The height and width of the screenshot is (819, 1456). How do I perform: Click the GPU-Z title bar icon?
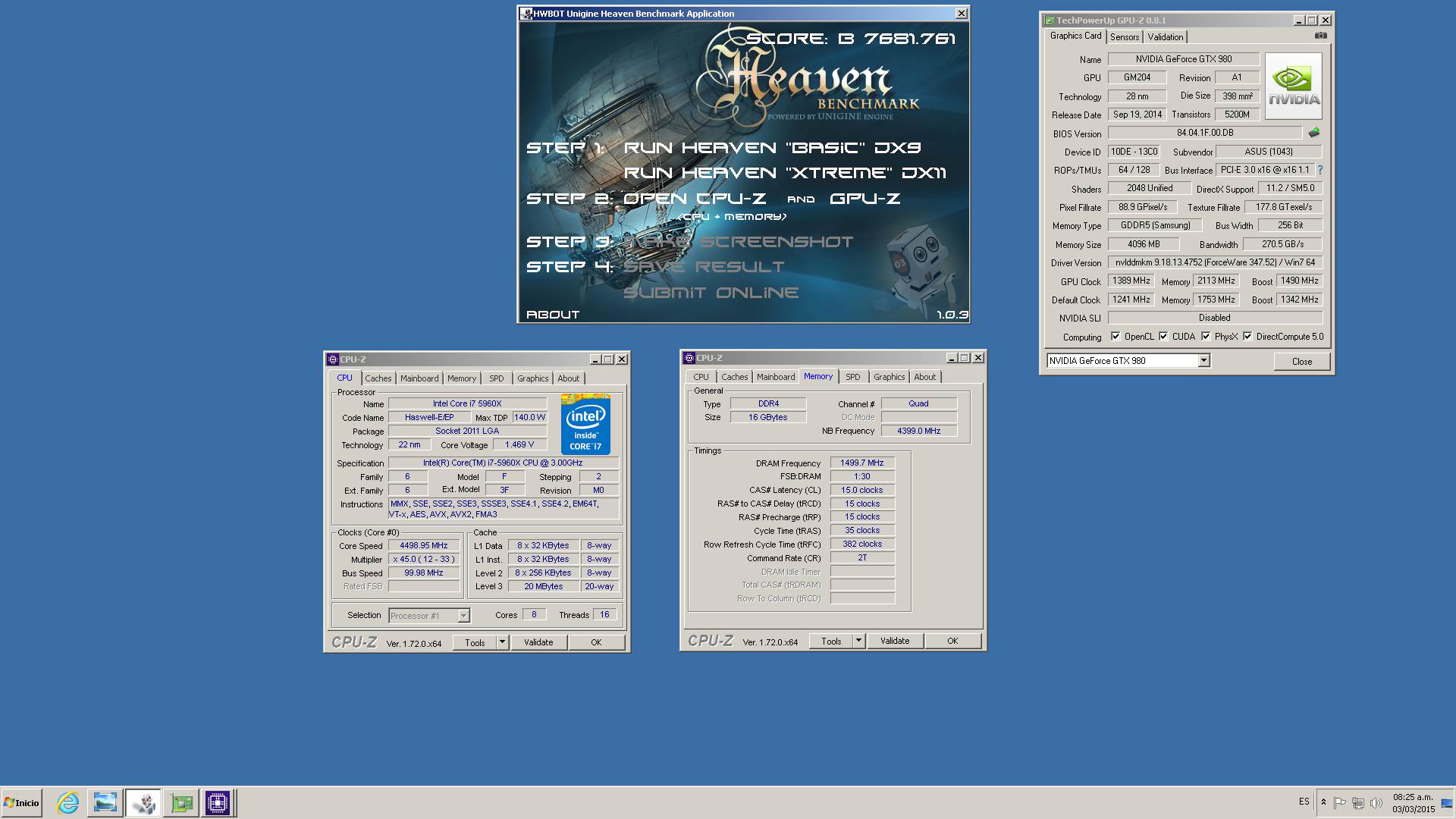[x=1050, y=20]
